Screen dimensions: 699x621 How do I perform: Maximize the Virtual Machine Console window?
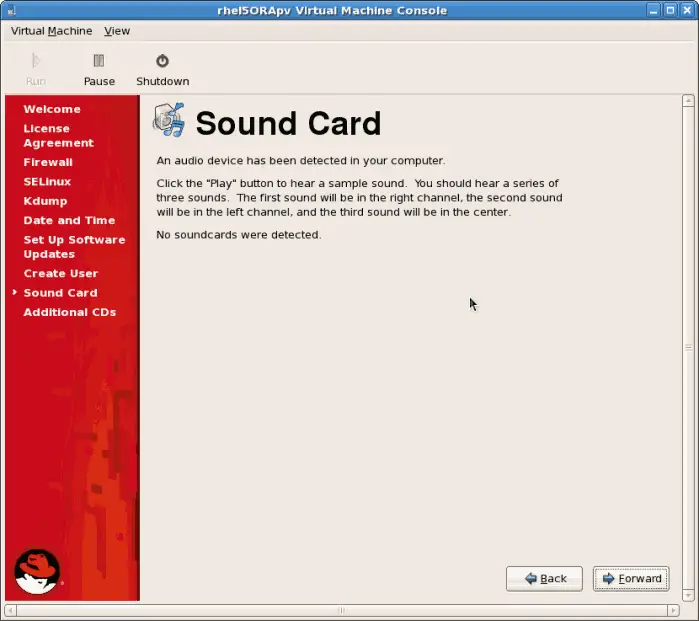click(667, 10)
